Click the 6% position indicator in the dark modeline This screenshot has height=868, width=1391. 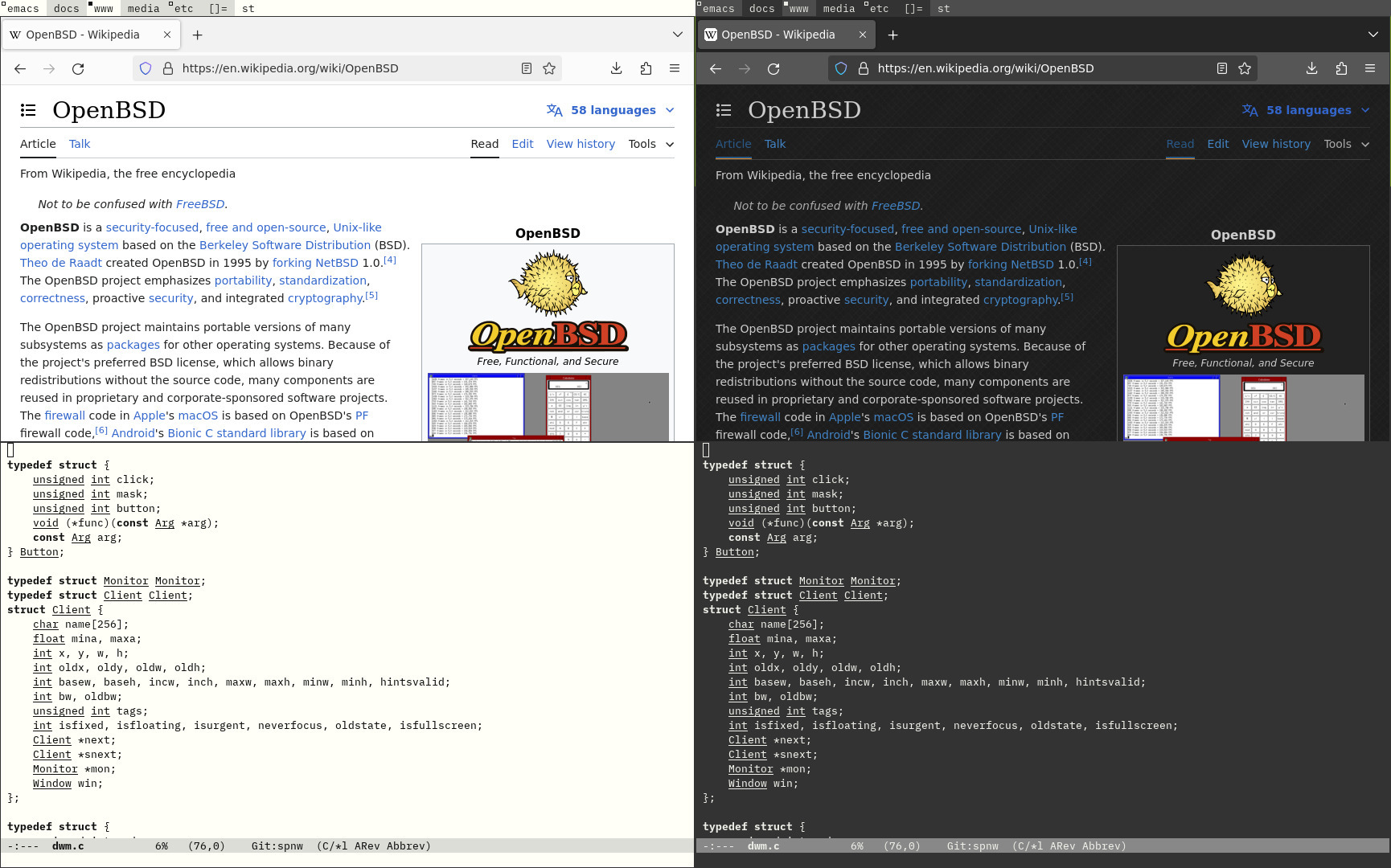(857, 846)
